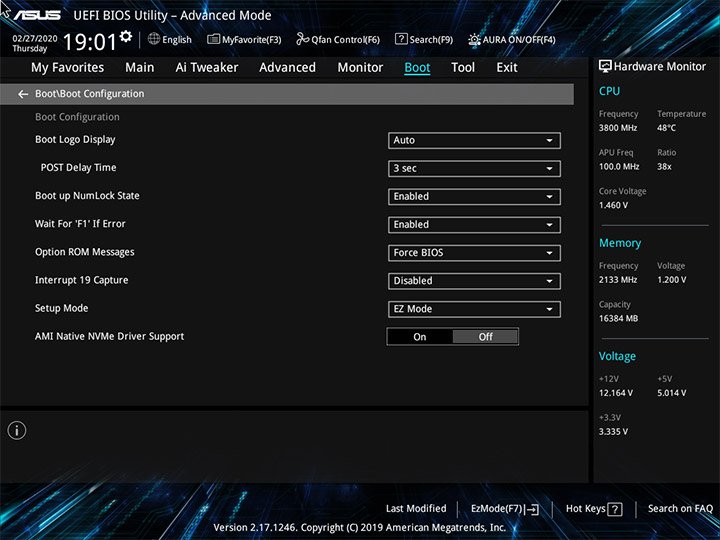This screenshot has width=720, height=540.
Task: Click the AURA light bulb icon
Action: [474, 39]
